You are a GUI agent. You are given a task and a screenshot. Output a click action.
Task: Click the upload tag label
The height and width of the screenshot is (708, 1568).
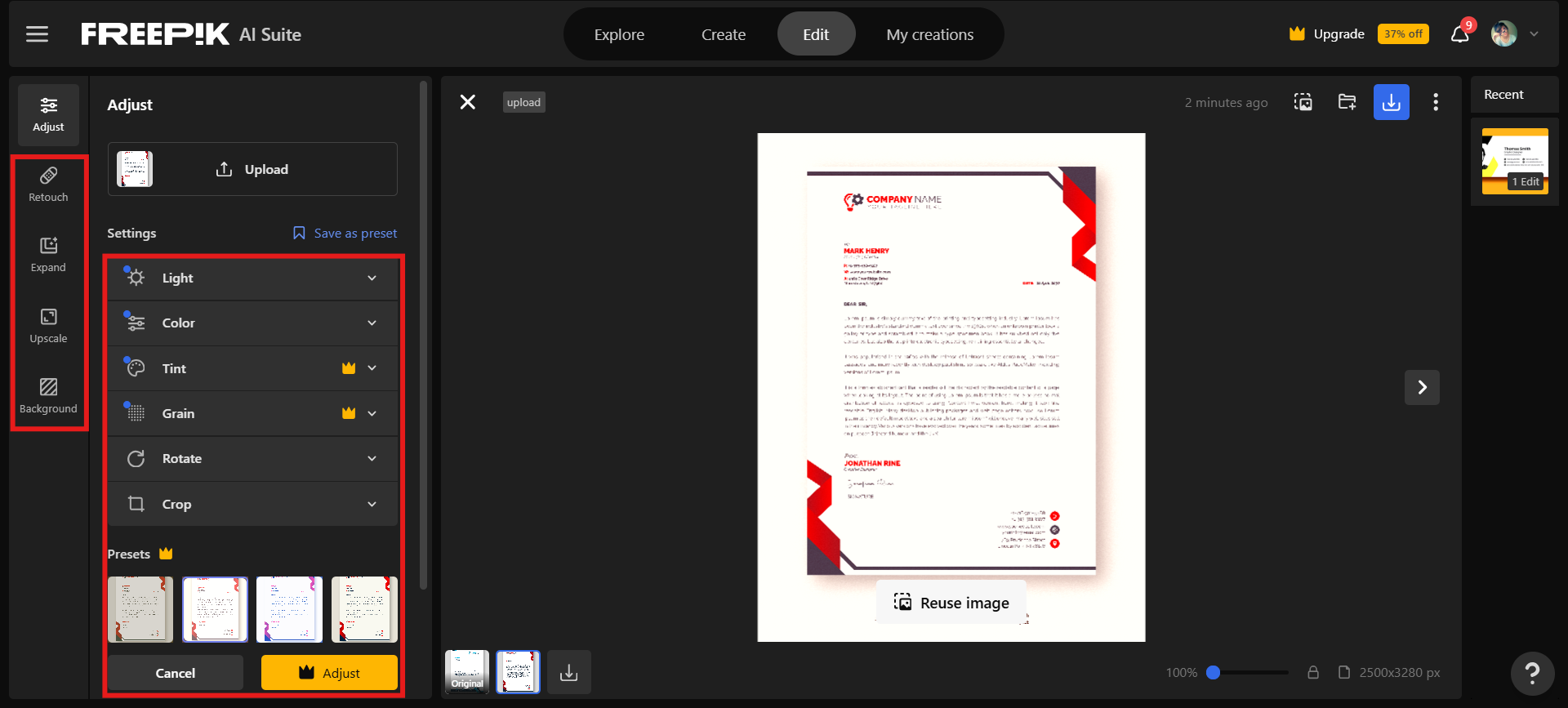523,102
